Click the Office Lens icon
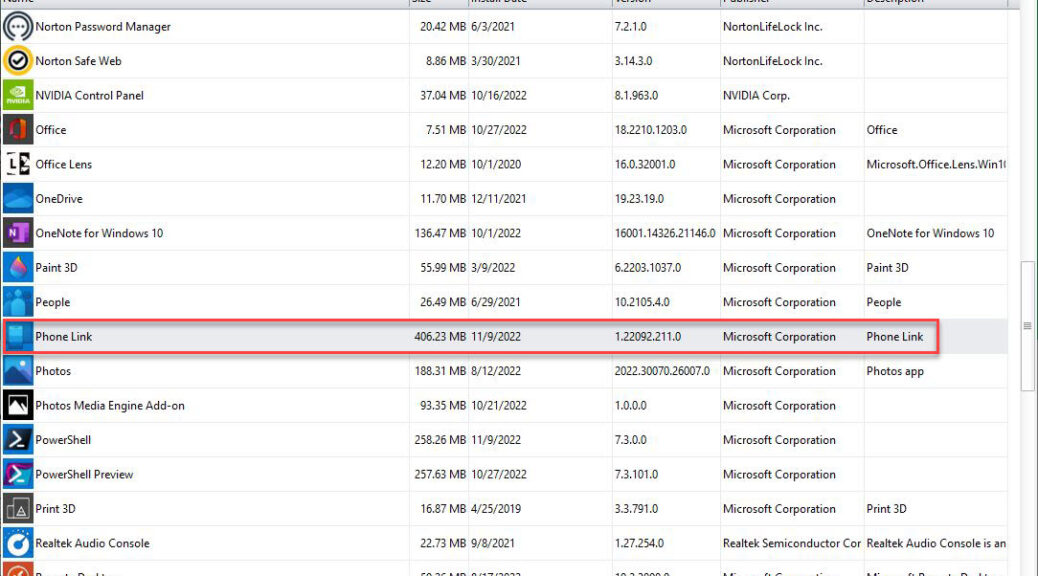The height and width of the screenshot is (576, 1038). point(18,164)
